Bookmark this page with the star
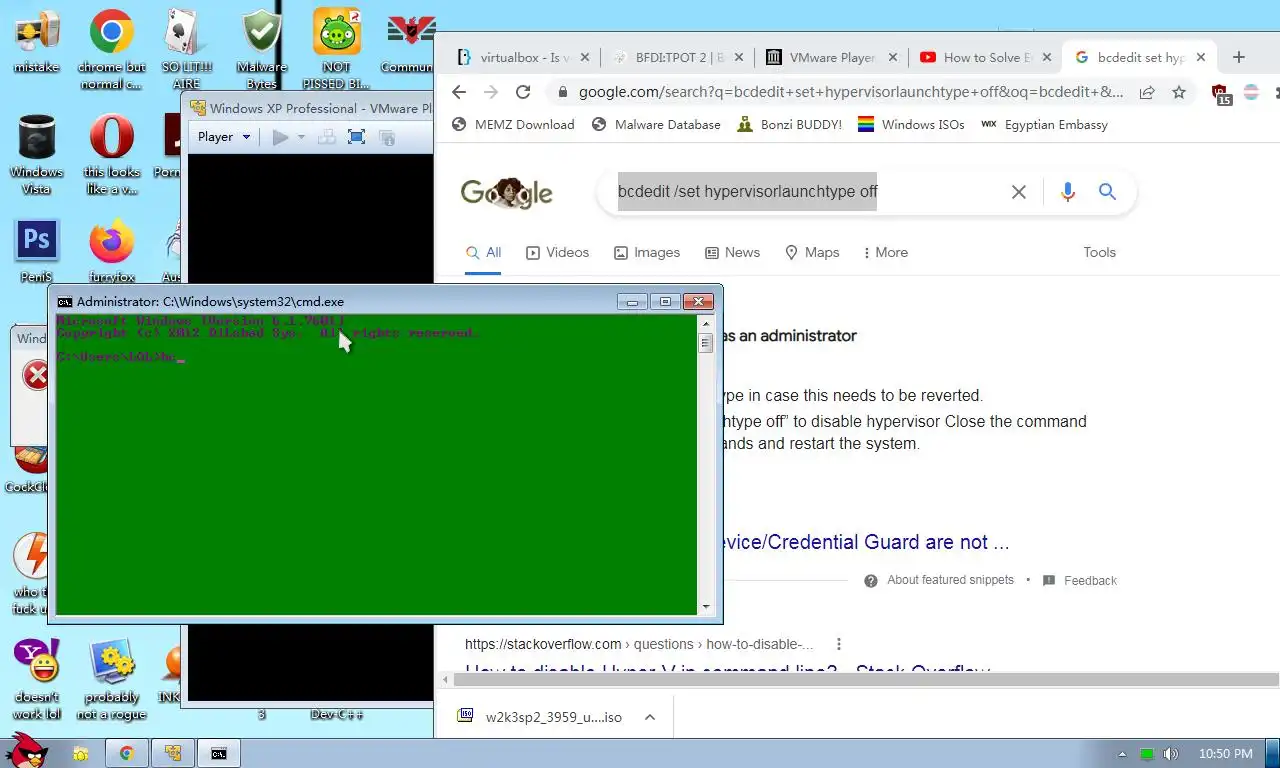Image resolution: width=1280 pixels, height=768 pixels. click(x=1179, y=92)
